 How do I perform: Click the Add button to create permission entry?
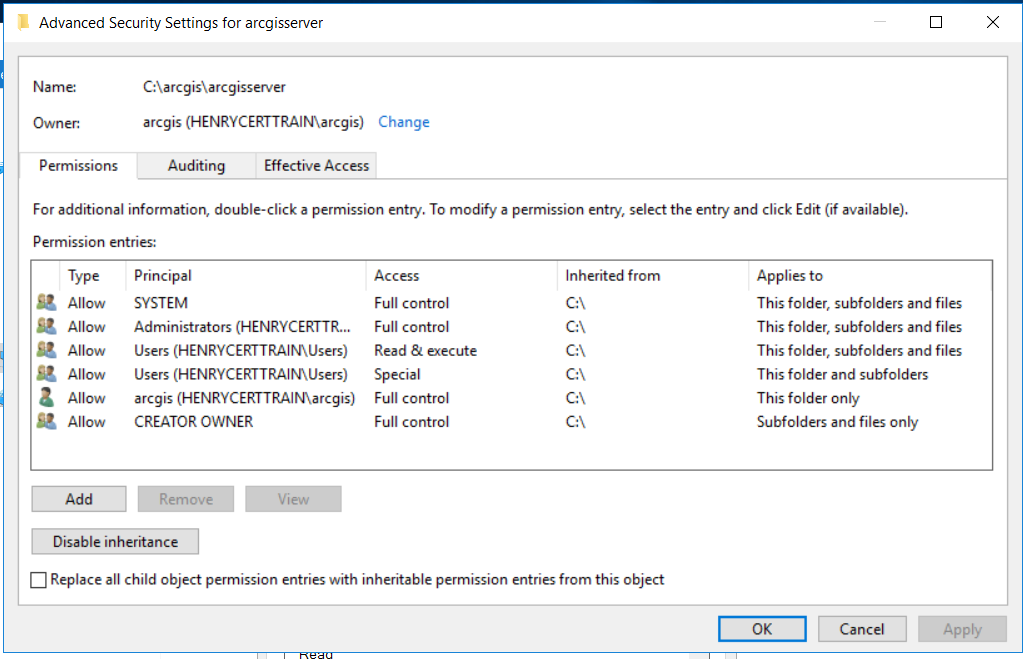(78, 498)
